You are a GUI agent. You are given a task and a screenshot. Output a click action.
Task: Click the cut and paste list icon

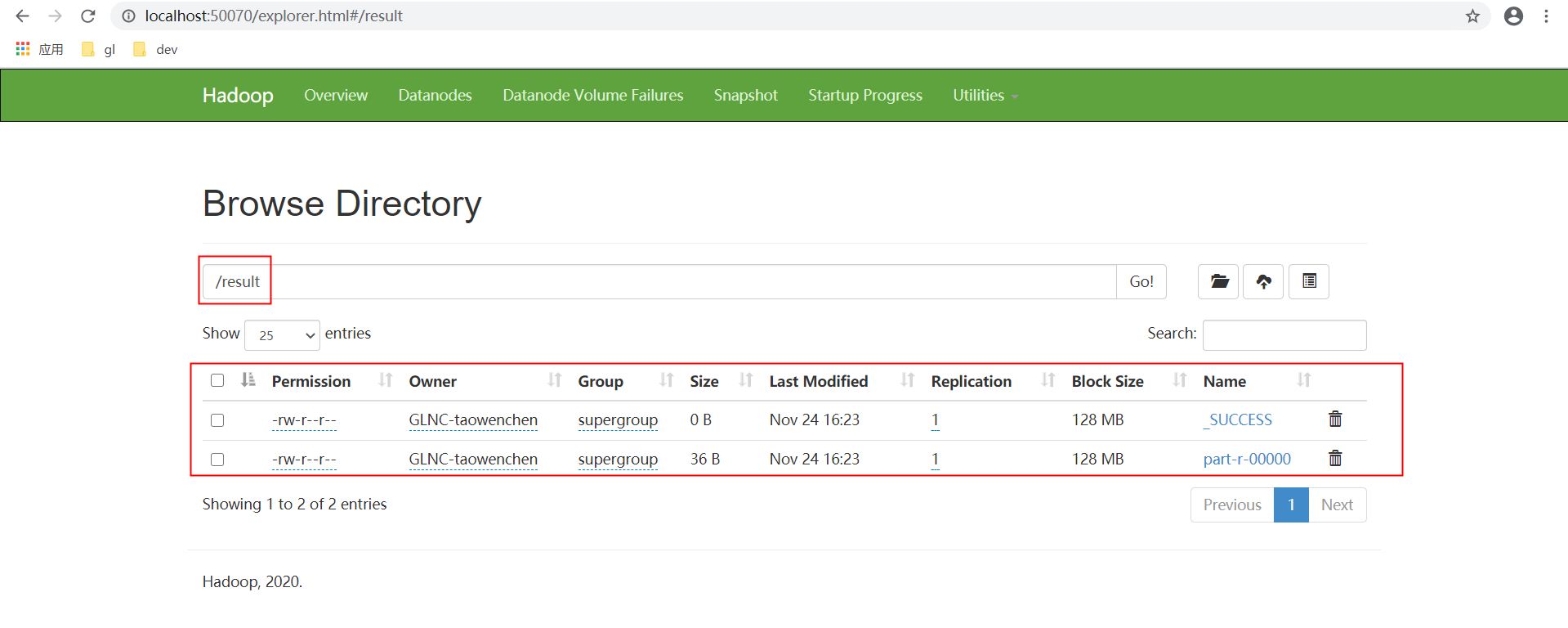(x=1309, y=281)
